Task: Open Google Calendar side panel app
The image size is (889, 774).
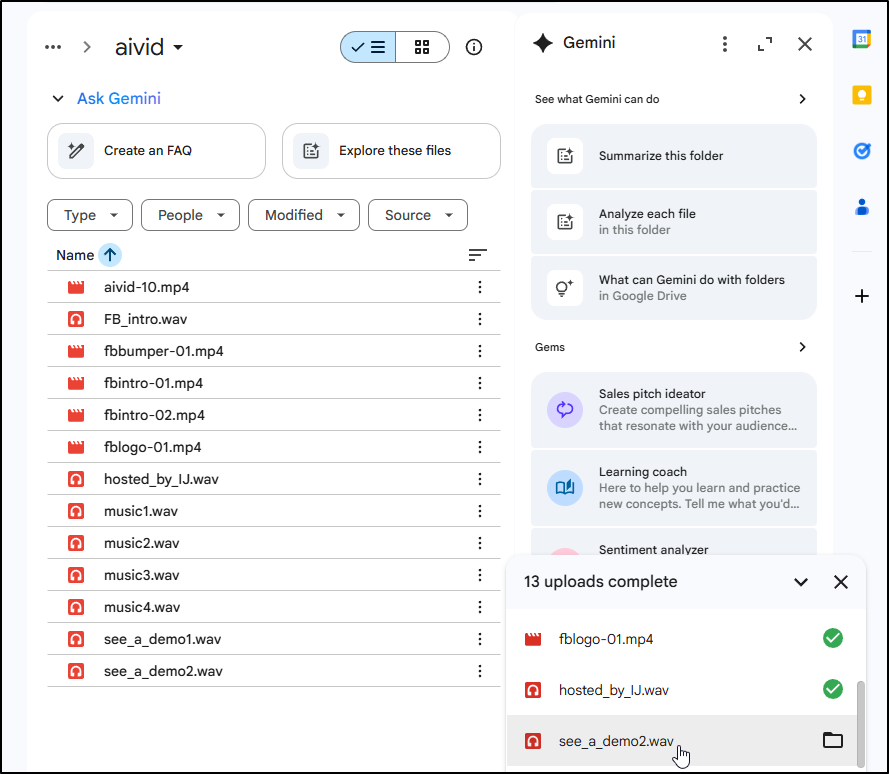Action: click(x=862, y=39)
